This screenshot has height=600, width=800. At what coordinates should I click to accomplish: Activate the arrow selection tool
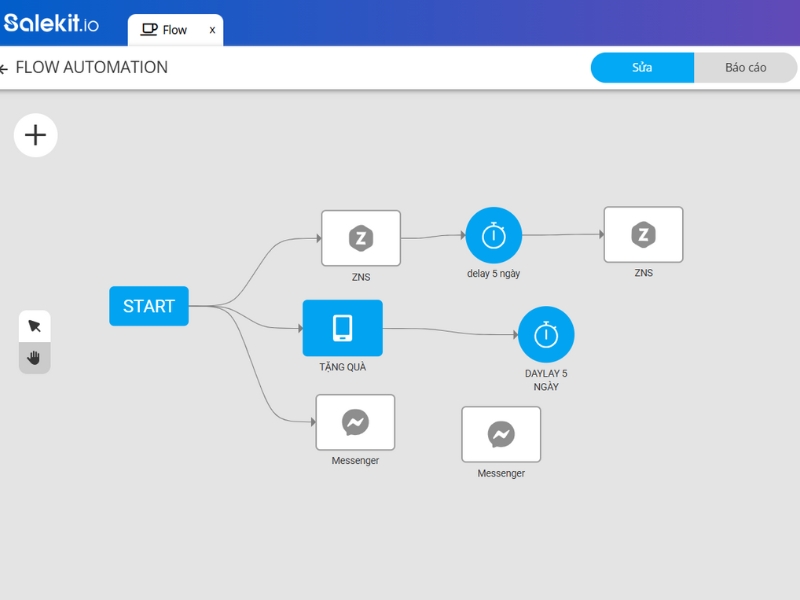coord(34,325)
